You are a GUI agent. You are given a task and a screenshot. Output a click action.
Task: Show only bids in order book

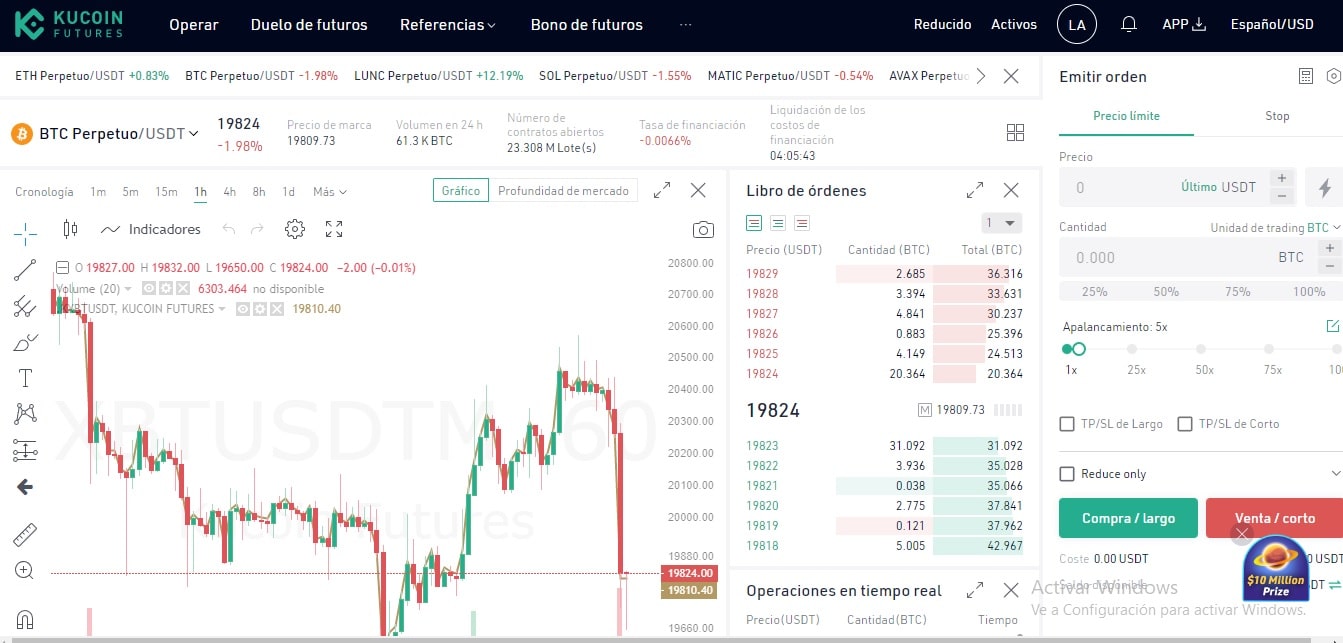coord(778,223)
